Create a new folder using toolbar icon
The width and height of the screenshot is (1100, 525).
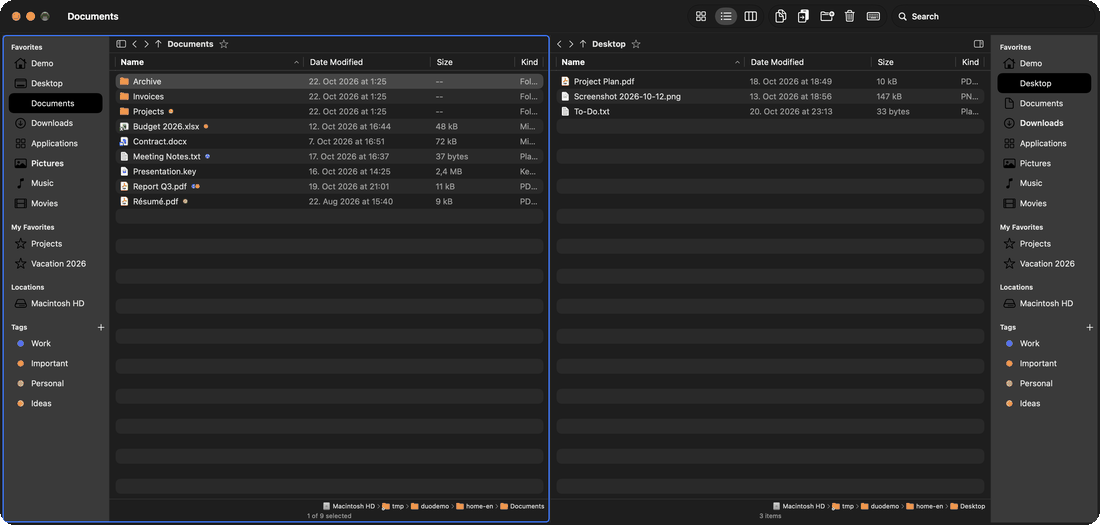click(x=826, y=16)
